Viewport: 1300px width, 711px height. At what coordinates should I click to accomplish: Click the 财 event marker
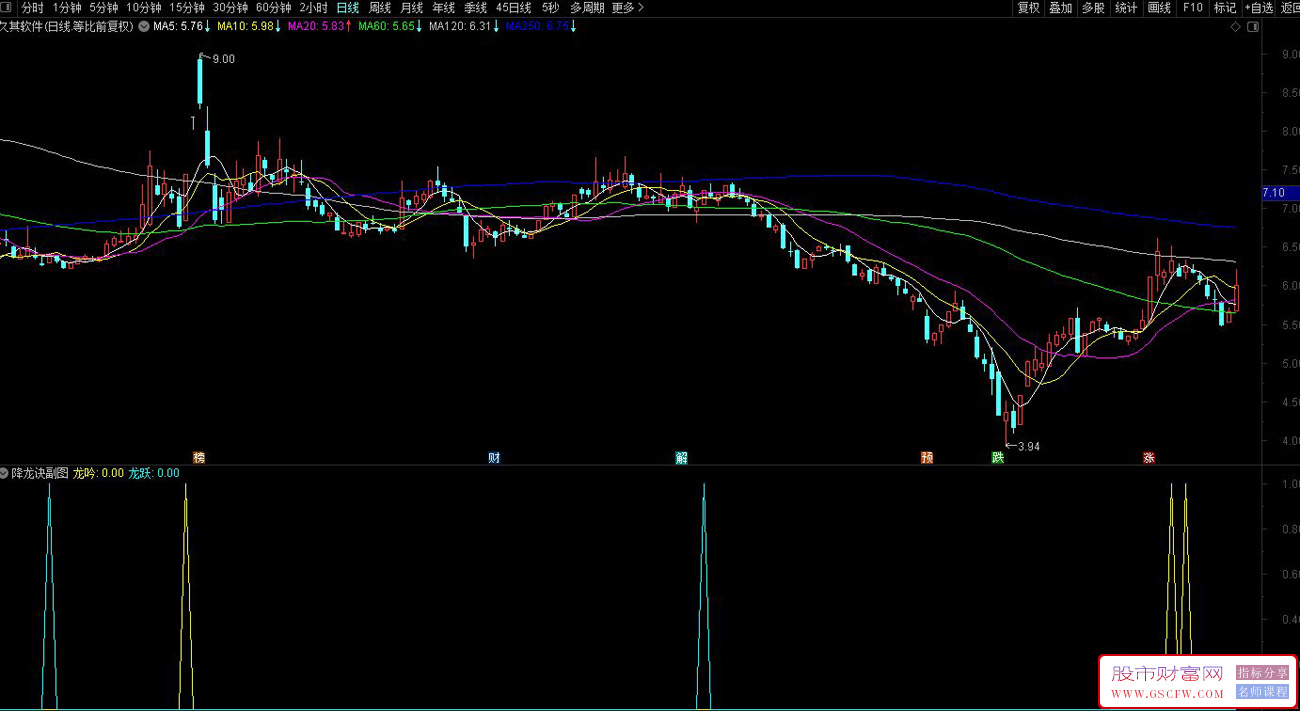tap(494, 458)
